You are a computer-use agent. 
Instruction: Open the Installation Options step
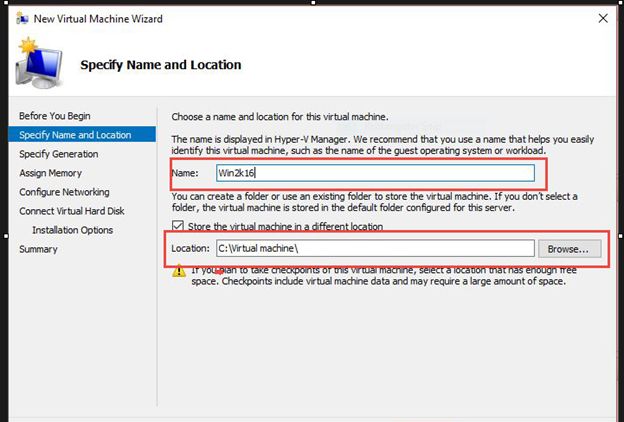(x=72, y=230)
